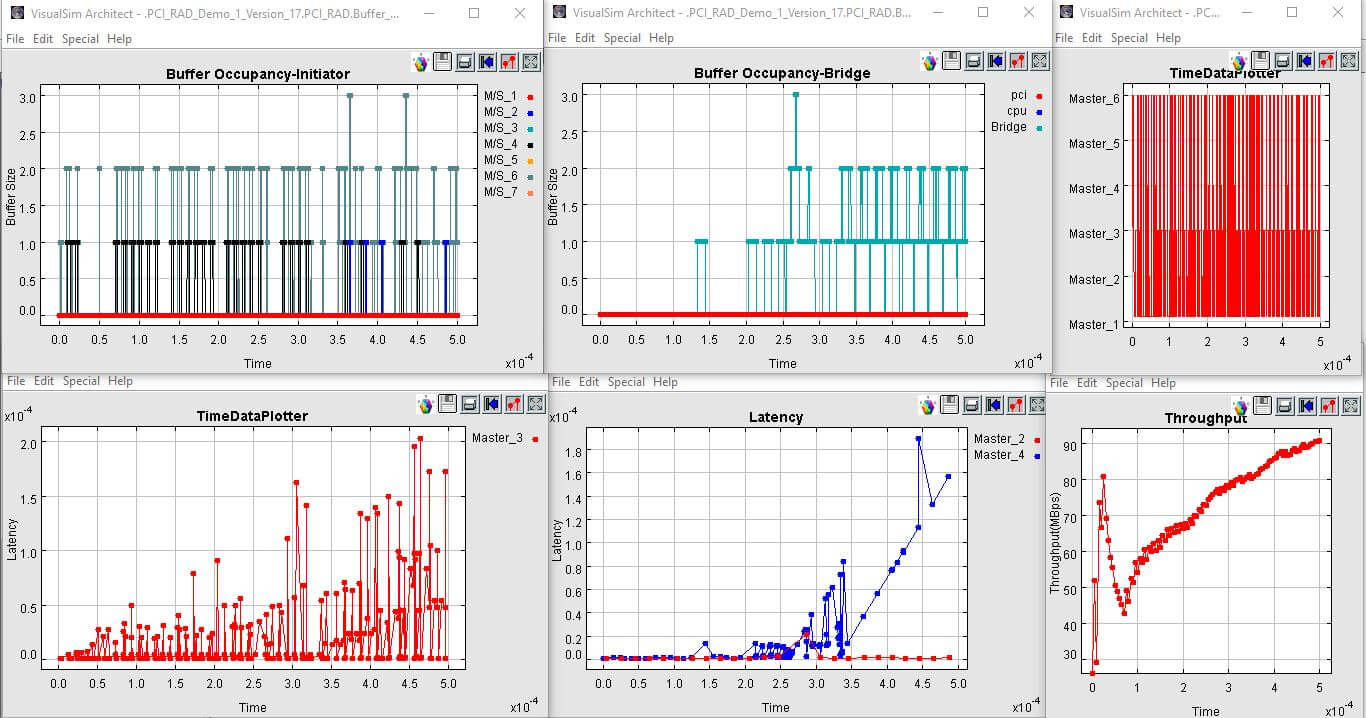Reset axes on the Master_1 to Master_6 plot
Image resolution: width=1366 pixels, height=718 pixels.
coord(1305,62)
